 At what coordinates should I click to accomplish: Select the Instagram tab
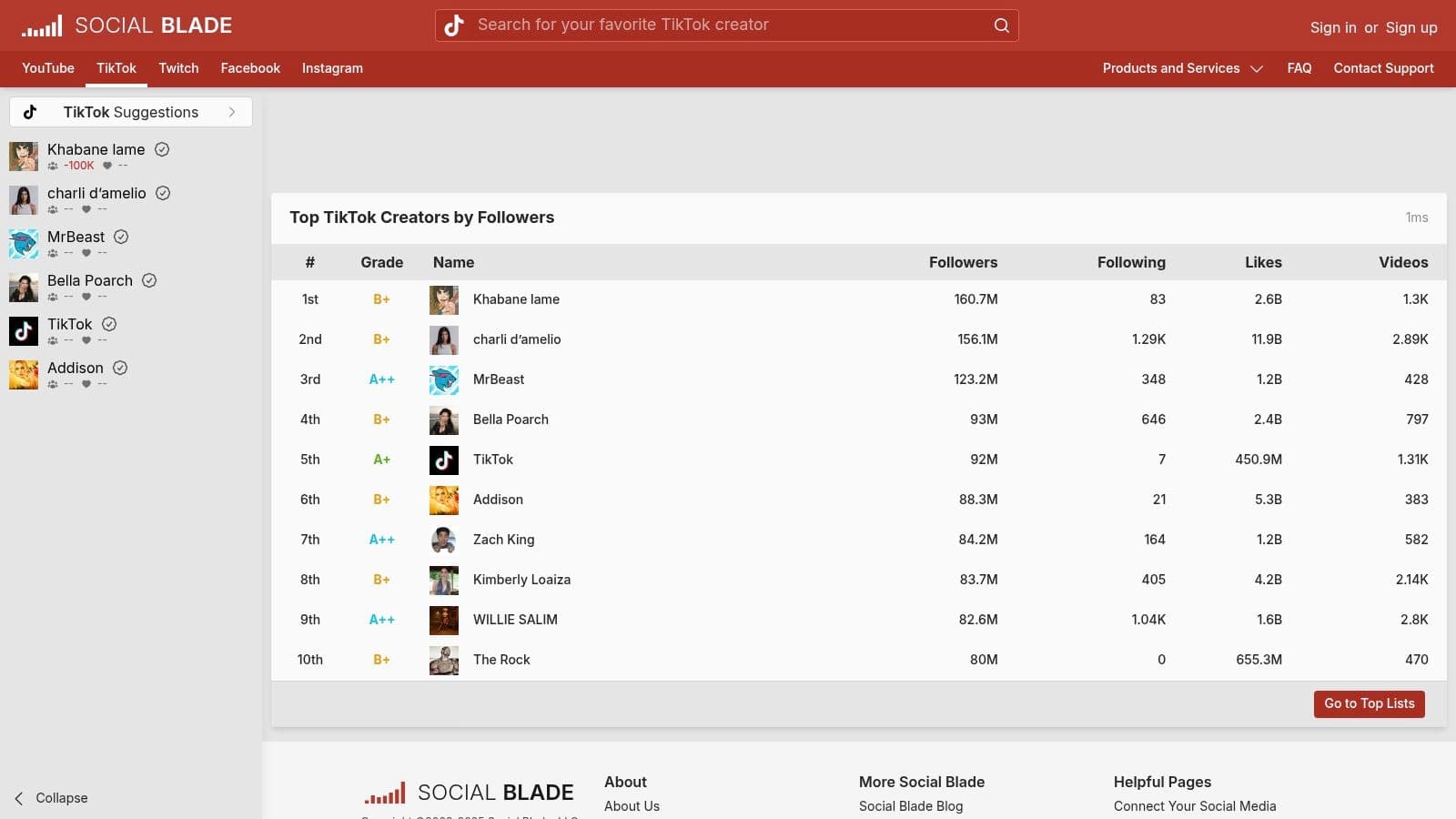point(332,68)
